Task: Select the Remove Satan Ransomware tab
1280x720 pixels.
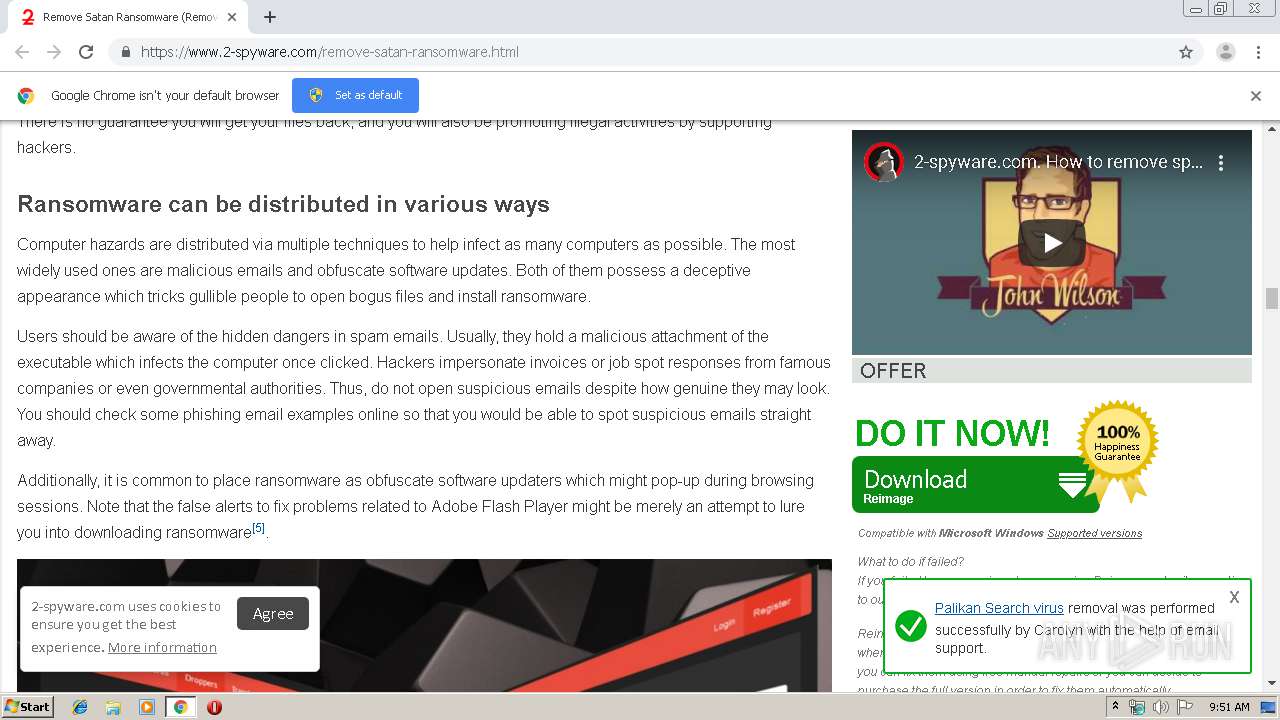Action: pyautogui.click(x=128, y=17)
